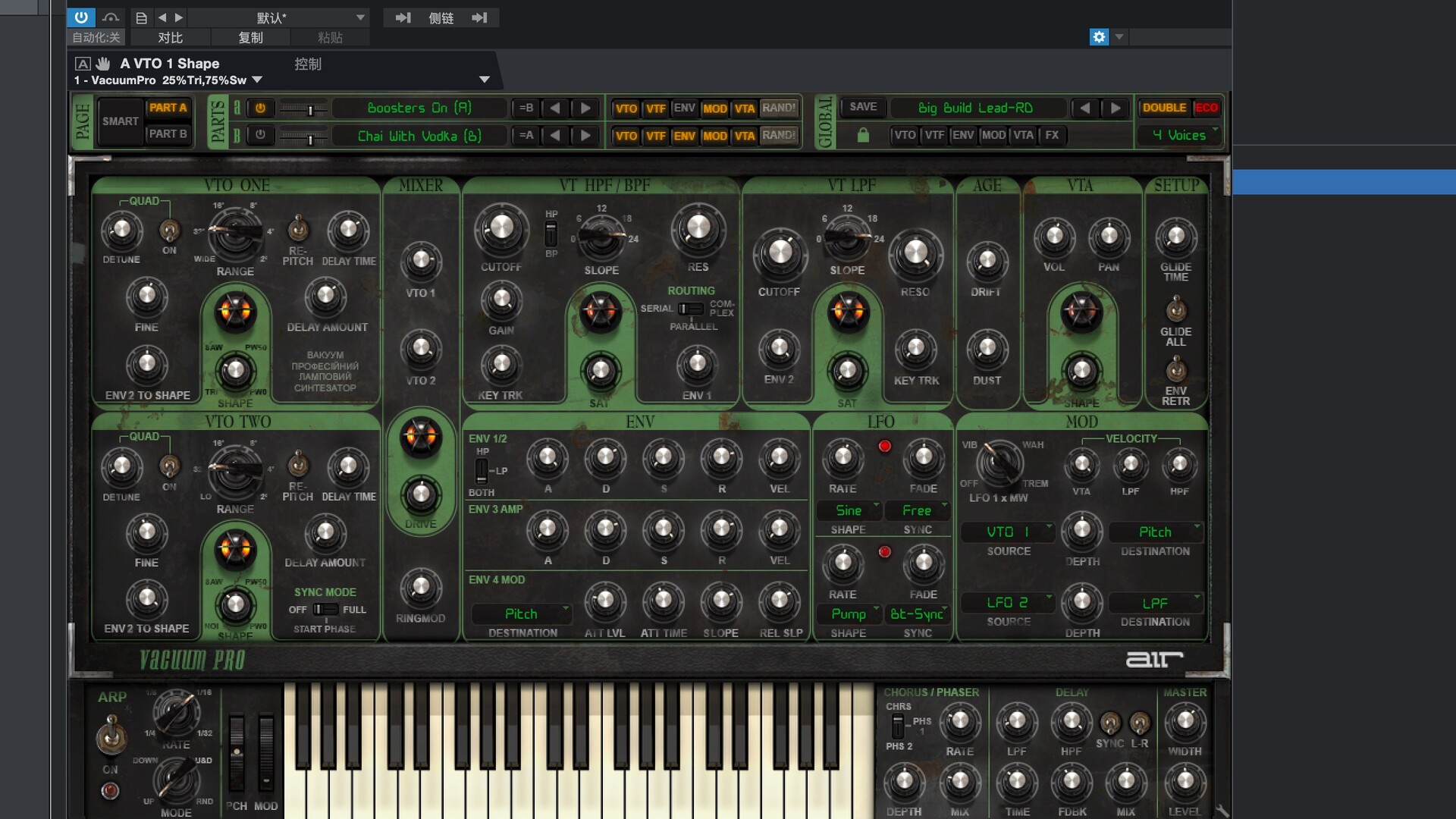
Task: Switch to the PART B tab
Action: coord(168,133)
